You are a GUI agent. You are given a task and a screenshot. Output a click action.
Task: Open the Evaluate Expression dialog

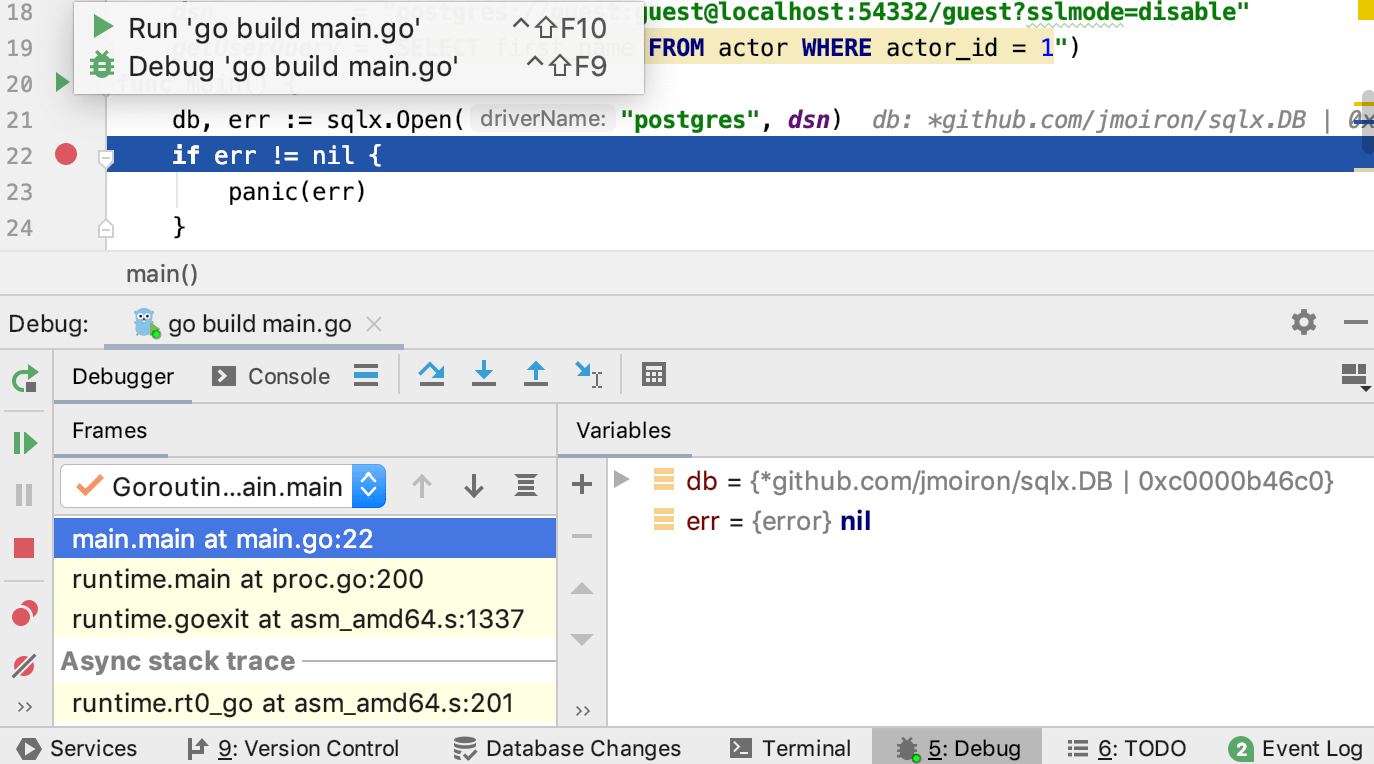pos(654,373)
